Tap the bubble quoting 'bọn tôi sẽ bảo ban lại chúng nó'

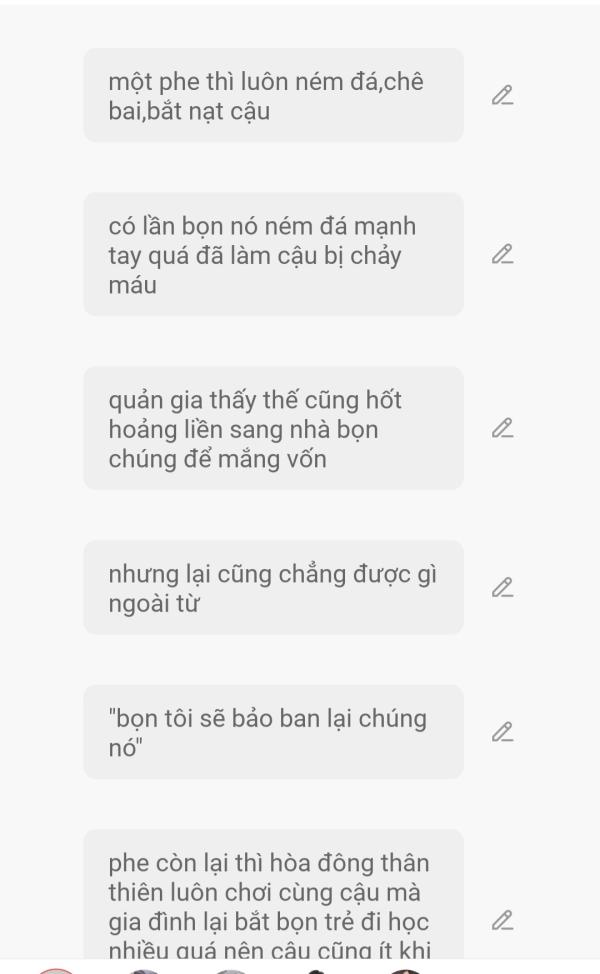(273, 732)
